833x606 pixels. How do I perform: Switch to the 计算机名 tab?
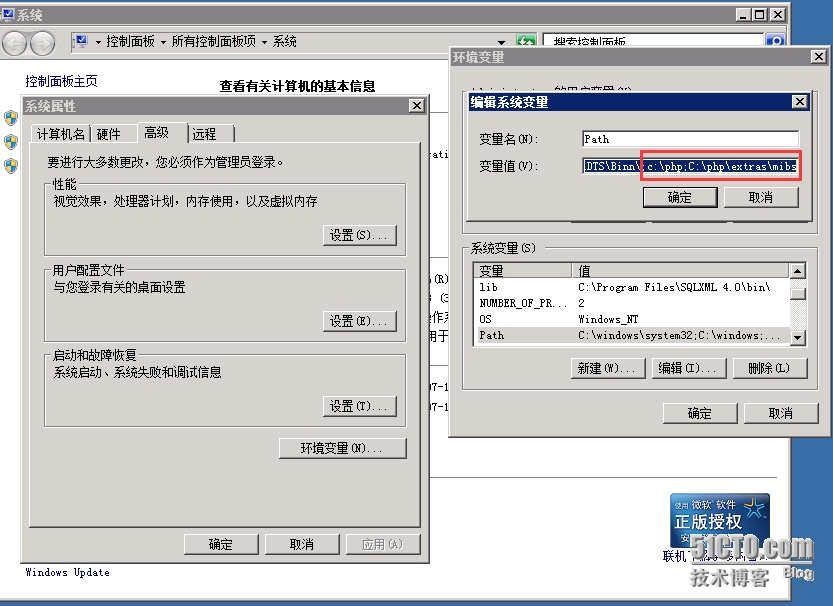point(61,134)
